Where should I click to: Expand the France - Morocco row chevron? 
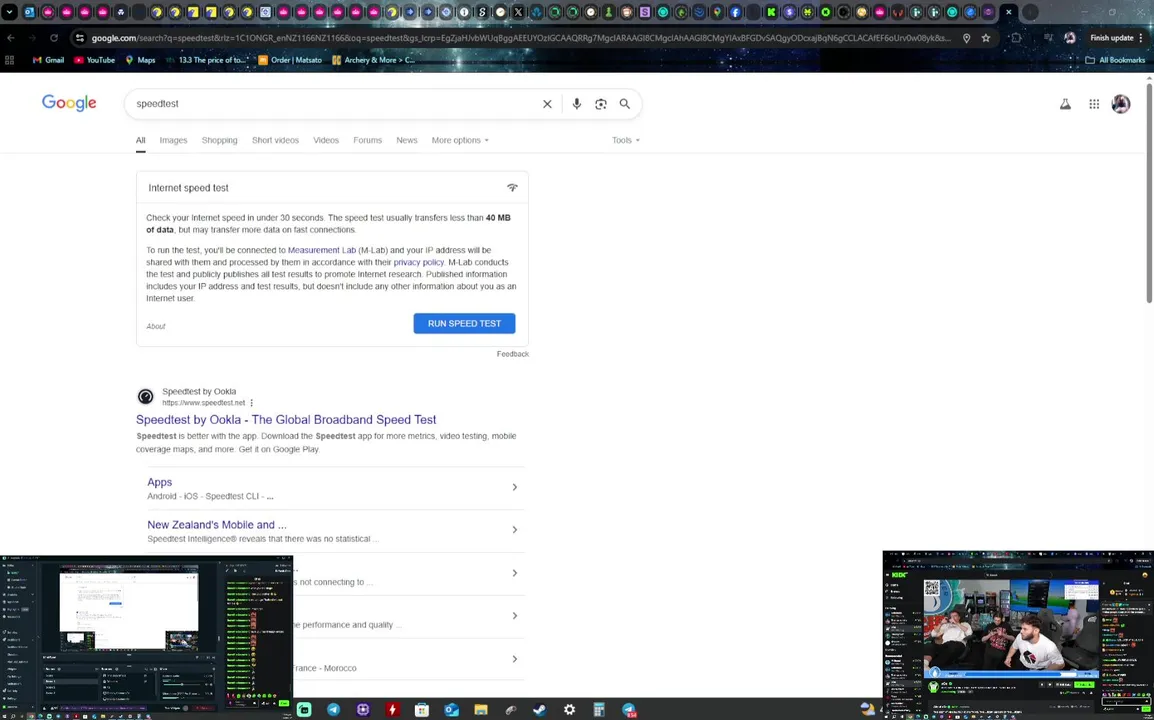(514, 659)
